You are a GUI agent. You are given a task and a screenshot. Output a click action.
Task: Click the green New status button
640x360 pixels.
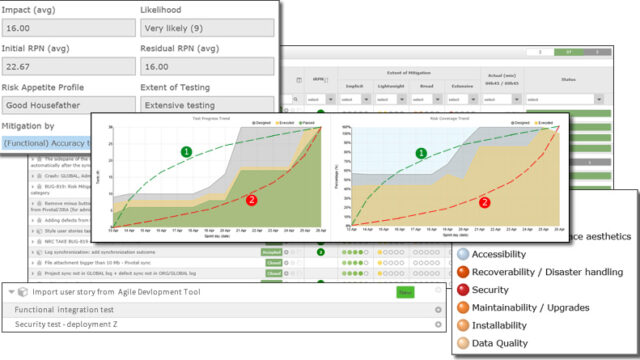[405, 292]
